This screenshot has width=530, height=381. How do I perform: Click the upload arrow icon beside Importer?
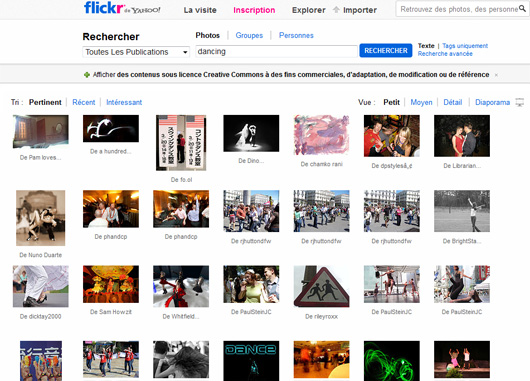[336, 10]
